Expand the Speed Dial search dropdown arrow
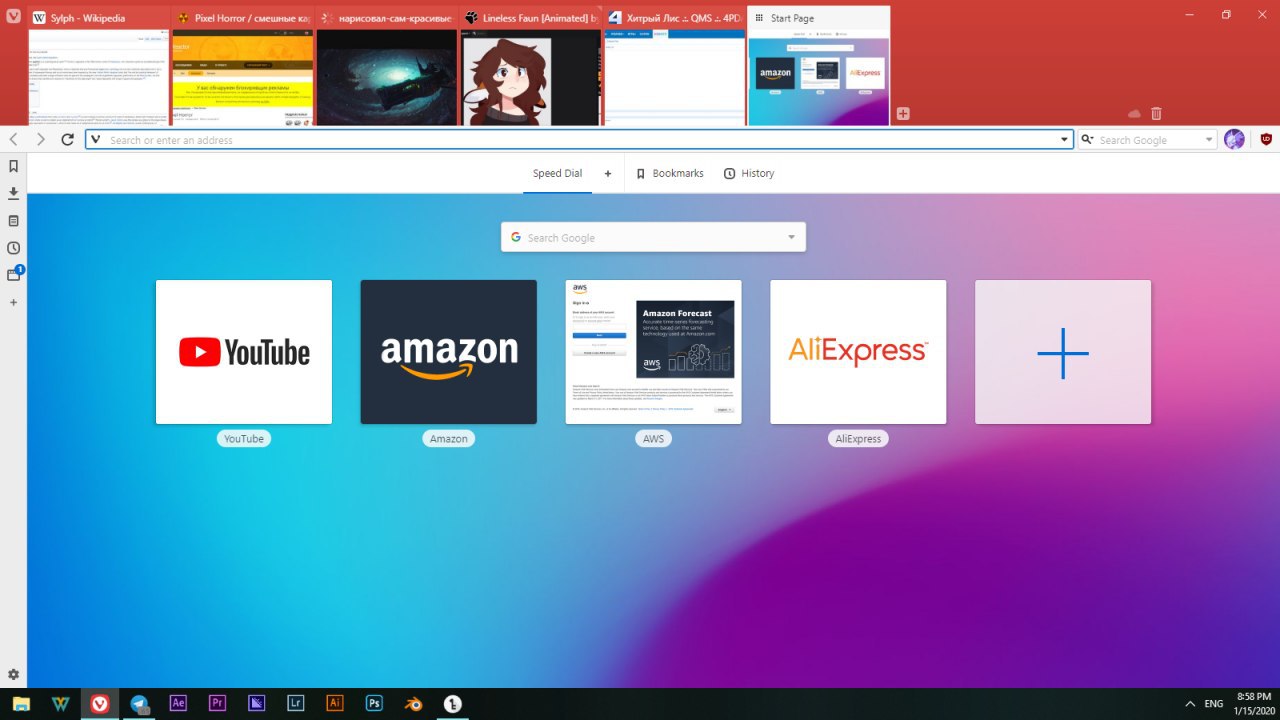Image resolution: width=1280 pixels, height=720 pixels. click(x=791, y=237)
